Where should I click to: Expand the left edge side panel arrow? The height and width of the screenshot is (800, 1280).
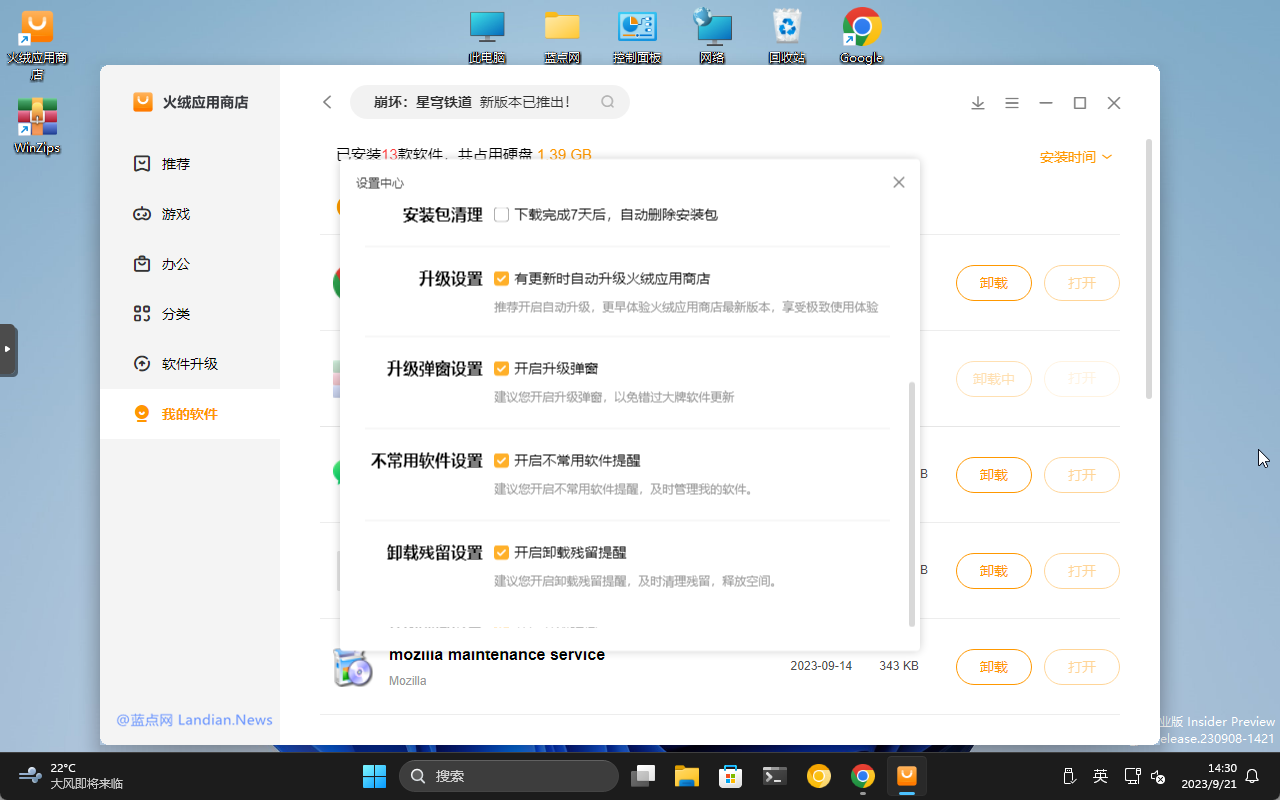(x=8, y=350)
